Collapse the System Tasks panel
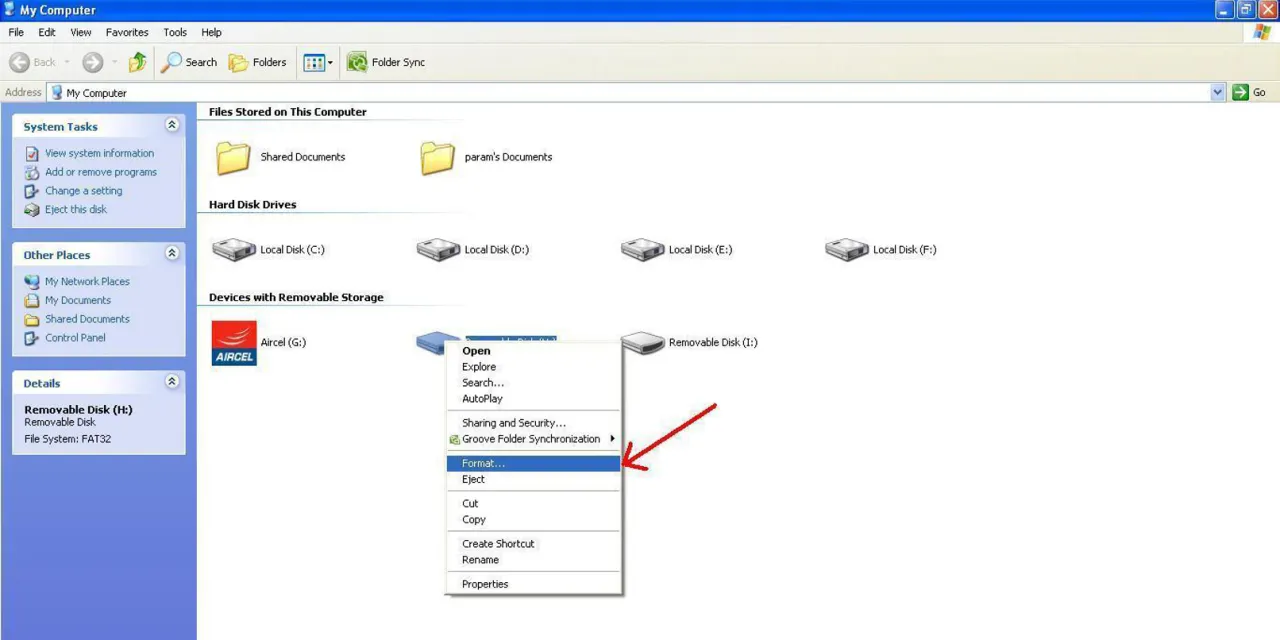 pos(172,125)
